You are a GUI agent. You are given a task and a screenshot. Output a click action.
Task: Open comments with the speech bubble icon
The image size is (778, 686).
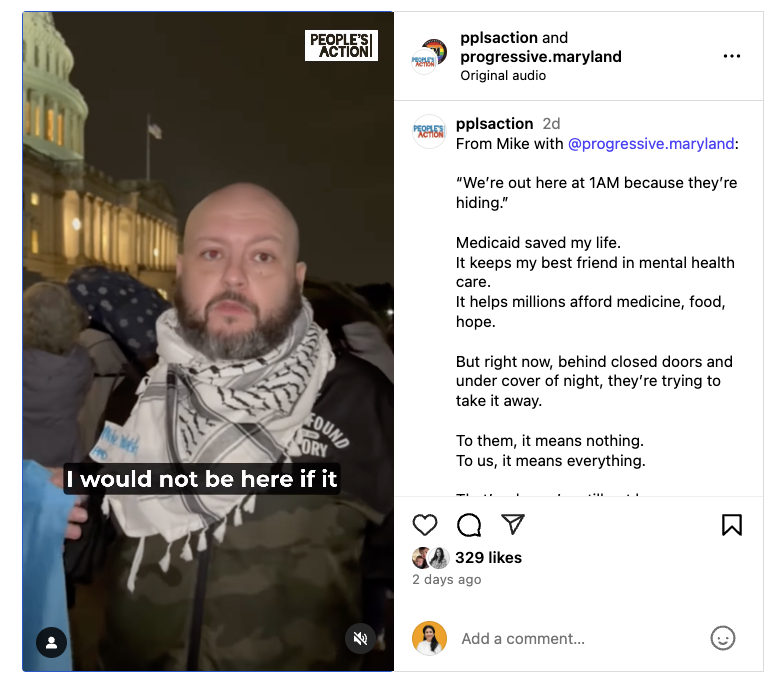(x=469, y=525)
